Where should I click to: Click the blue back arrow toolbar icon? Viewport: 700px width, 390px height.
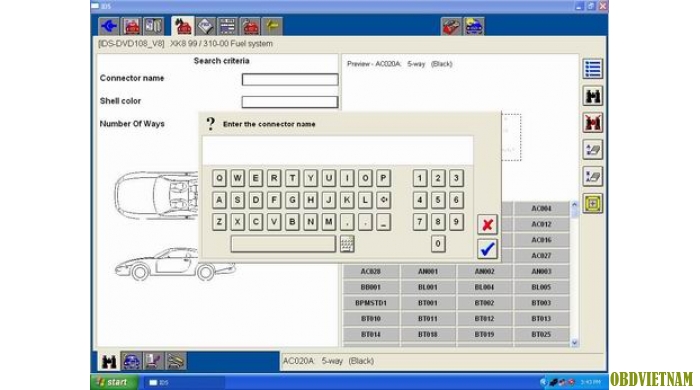click(x=108, y=26)
